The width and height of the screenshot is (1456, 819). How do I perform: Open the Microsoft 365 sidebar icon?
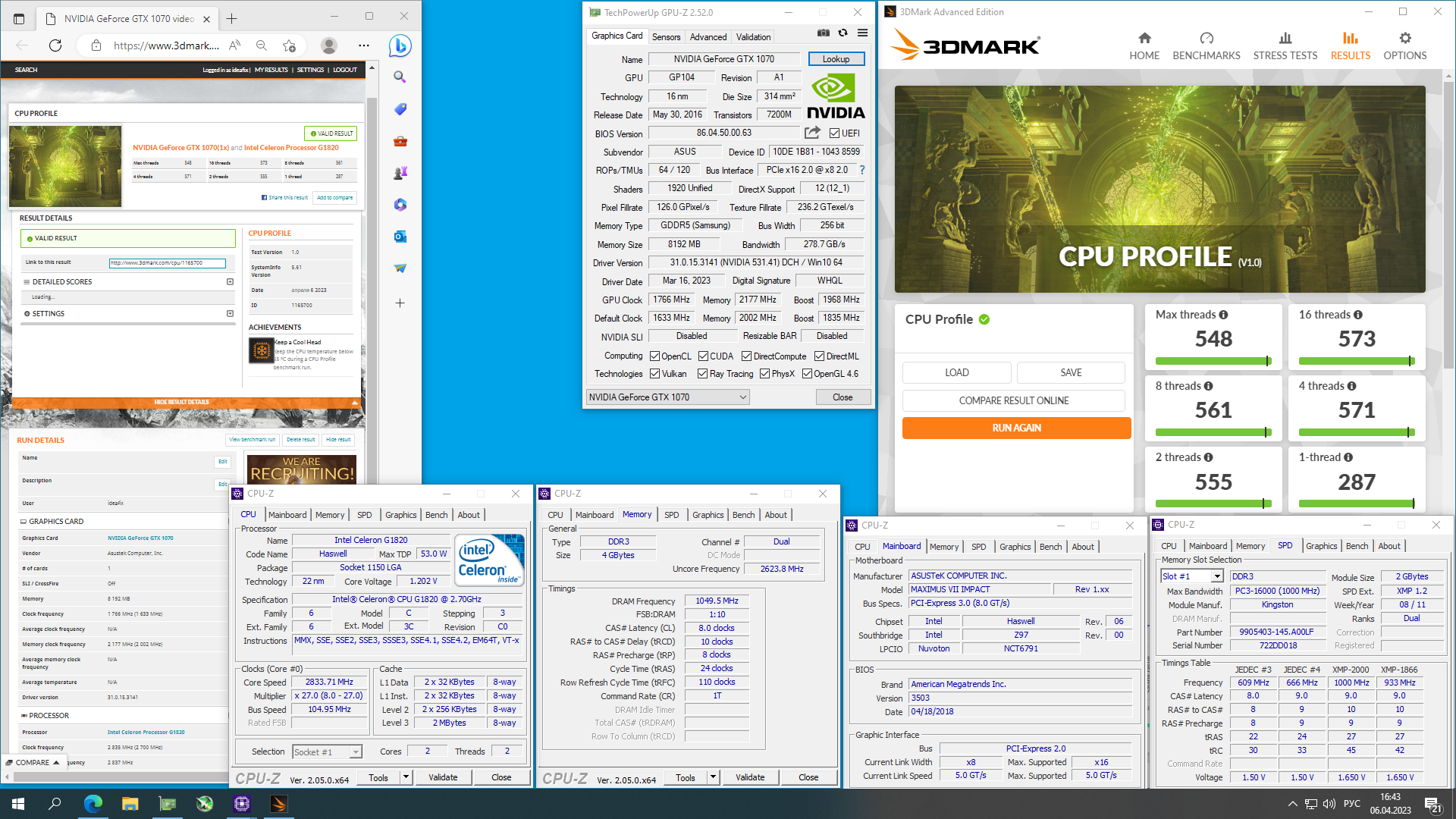point(400,205)
